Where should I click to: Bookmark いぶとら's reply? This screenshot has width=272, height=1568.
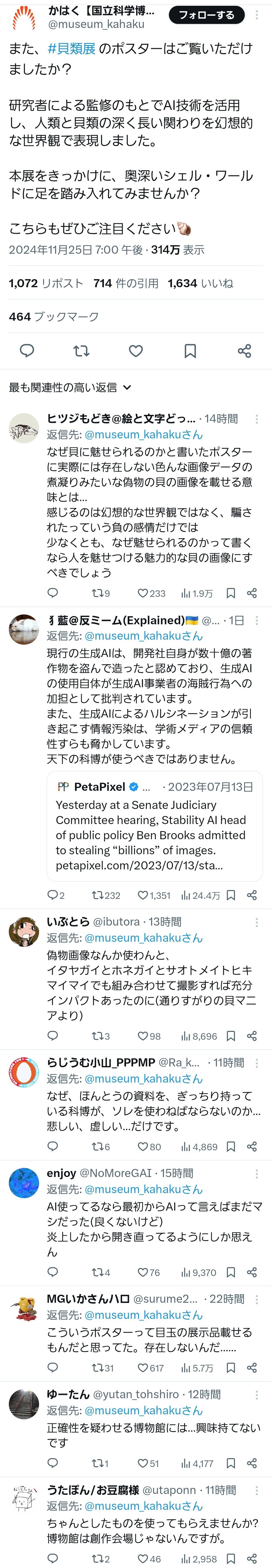pos(231,1036)
